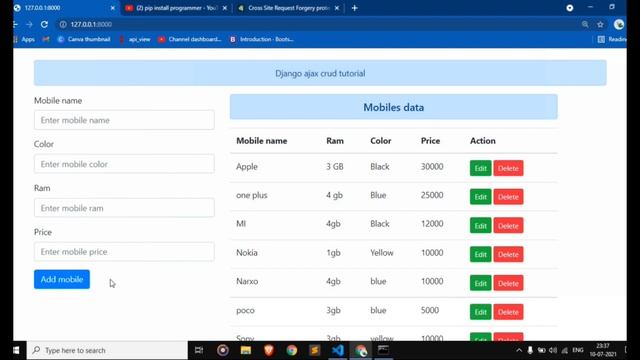Delete the poco row
Screen dimensions: 640x360
tap(508, 312)
